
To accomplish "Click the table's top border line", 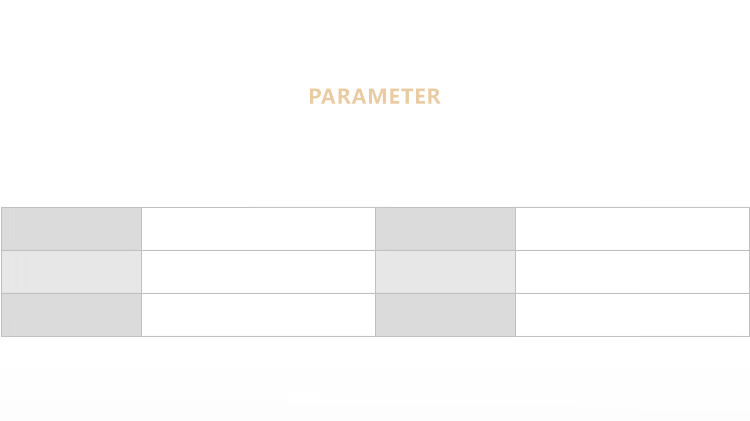I will point(300,207).
